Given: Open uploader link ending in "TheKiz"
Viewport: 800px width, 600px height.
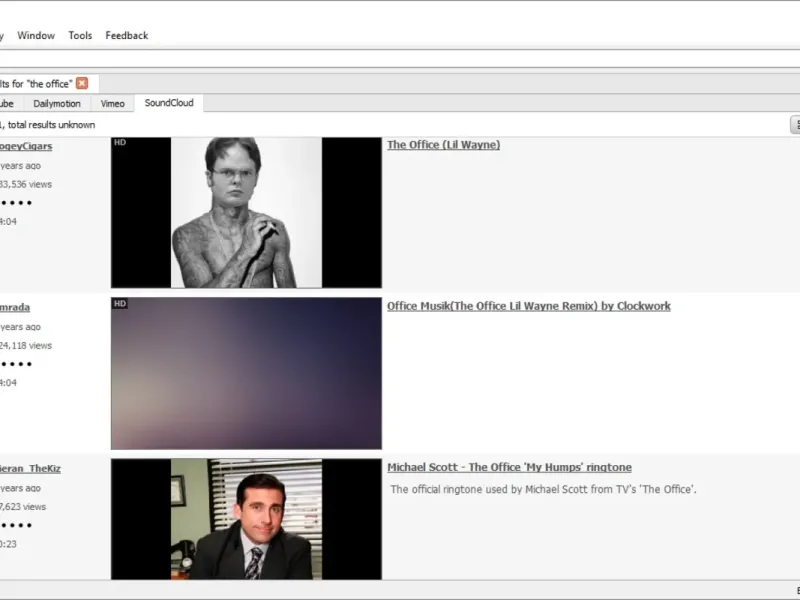Looking at the screenshot, I should pyautogui.click(x=30, y=469).
